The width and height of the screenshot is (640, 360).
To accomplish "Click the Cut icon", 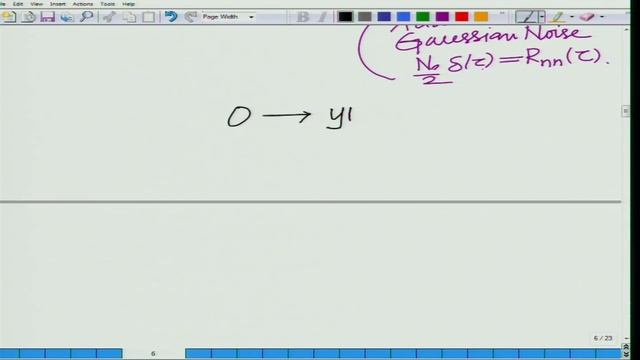I will point(109,17).
